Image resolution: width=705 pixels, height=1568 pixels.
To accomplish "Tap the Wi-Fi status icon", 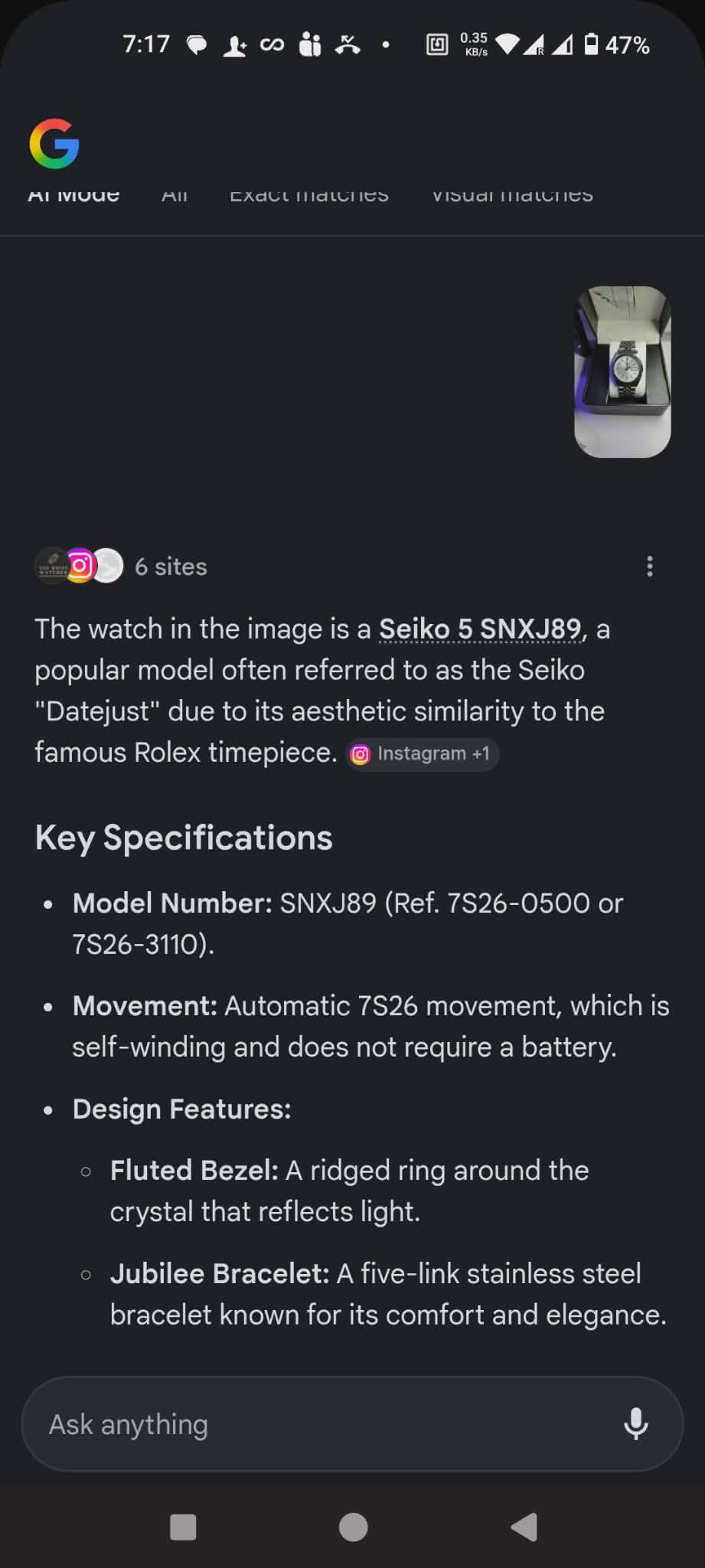I will (x=507, y=44).
